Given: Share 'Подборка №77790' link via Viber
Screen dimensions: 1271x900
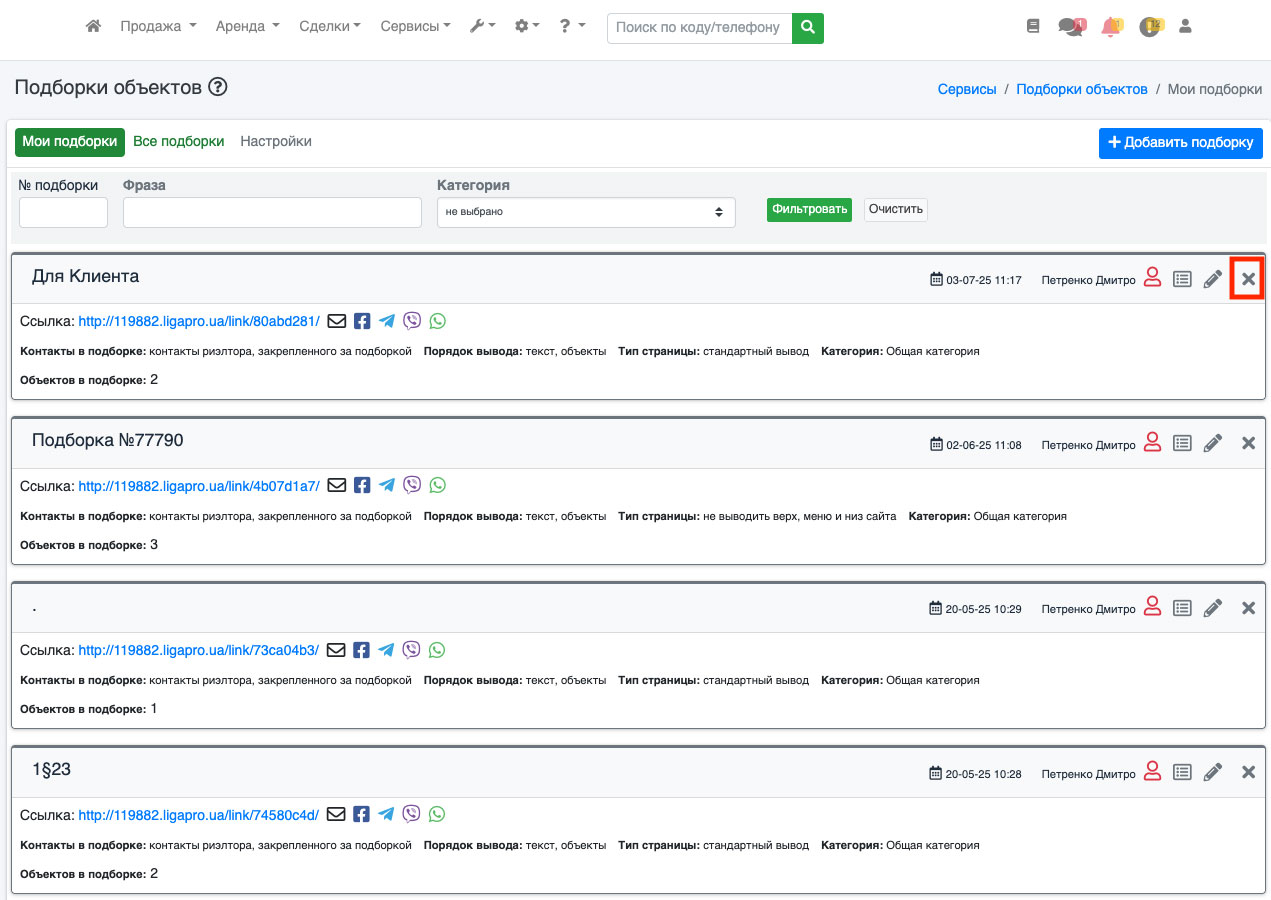Looking at the screenshot, I should [x=412, y=485].
